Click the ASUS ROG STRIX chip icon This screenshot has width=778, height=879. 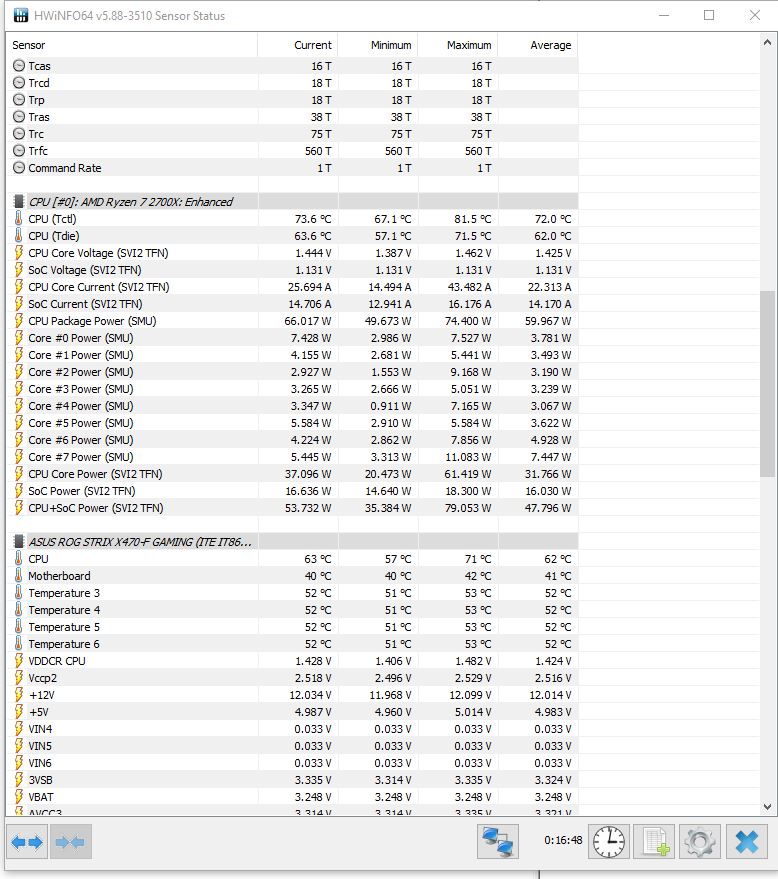tap(19, 542)
